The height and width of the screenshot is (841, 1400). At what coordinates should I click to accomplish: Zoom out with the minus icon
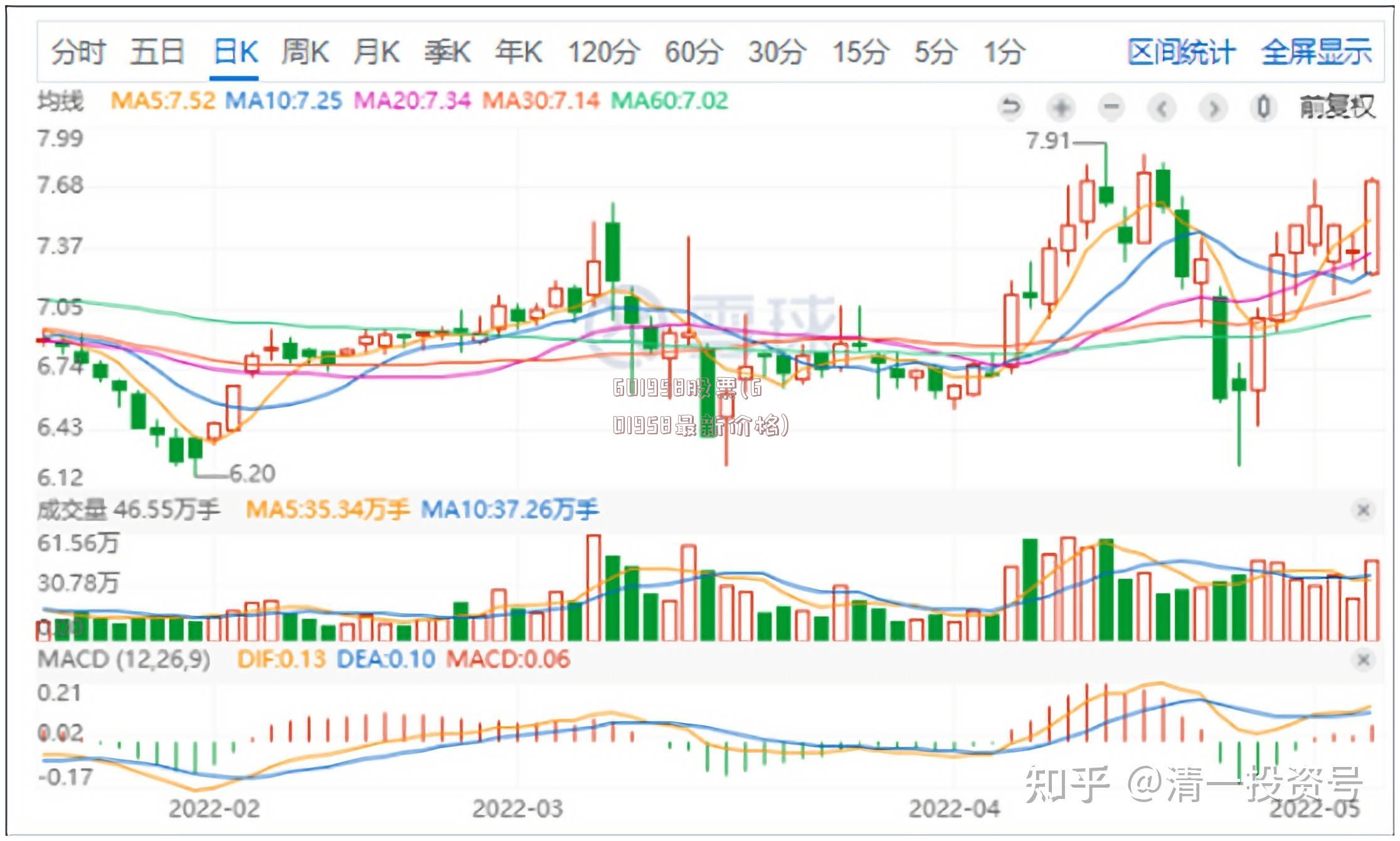click(1111, 107)
